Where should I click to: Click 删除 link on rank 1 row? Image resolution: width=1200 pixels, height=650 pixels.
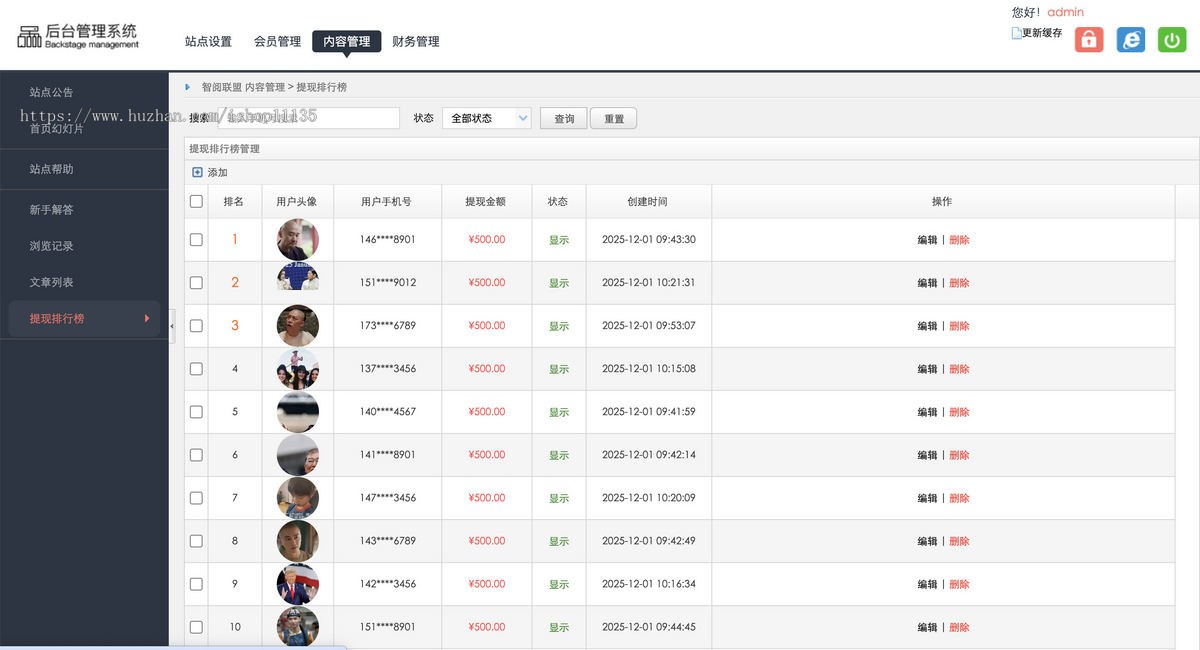coord(959,239)
